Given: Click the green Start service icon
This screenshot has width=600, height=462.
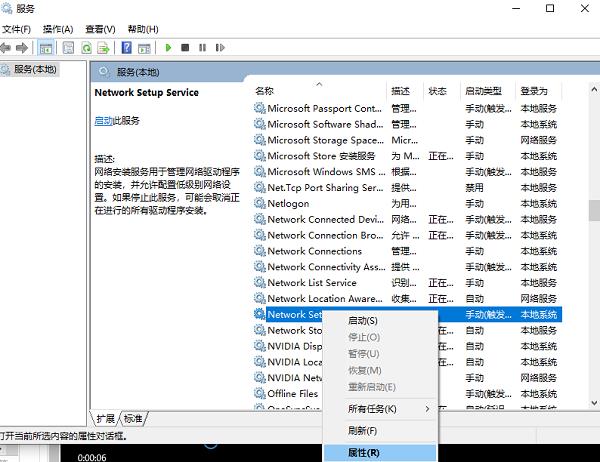Looking at the screenshot, I should tap(168, 47).
